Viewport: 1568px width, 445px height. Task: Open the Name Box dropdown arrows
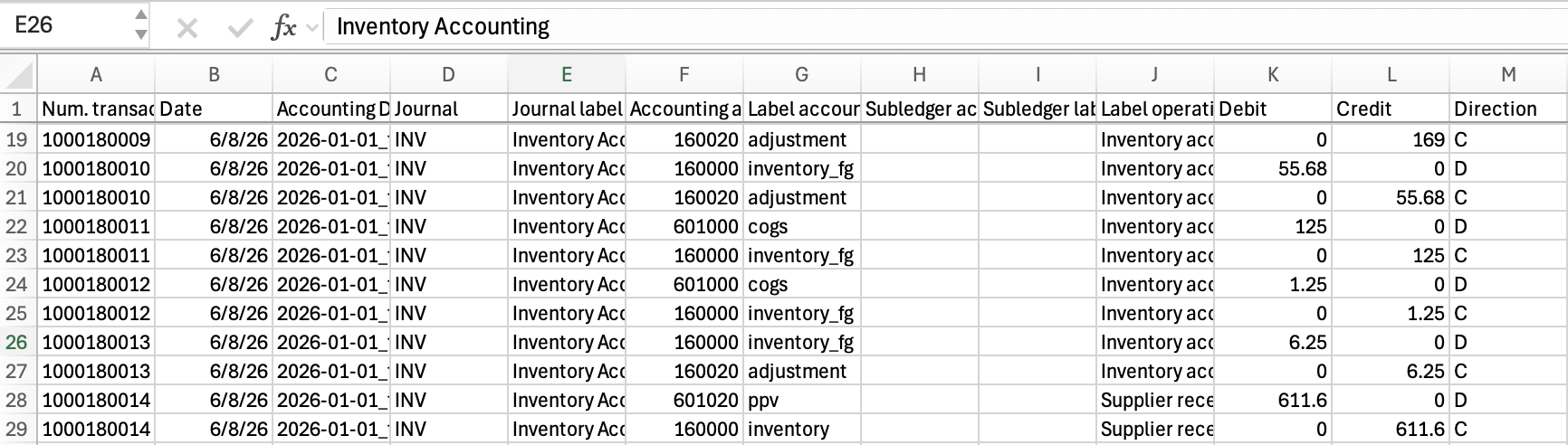click(140, 25)
